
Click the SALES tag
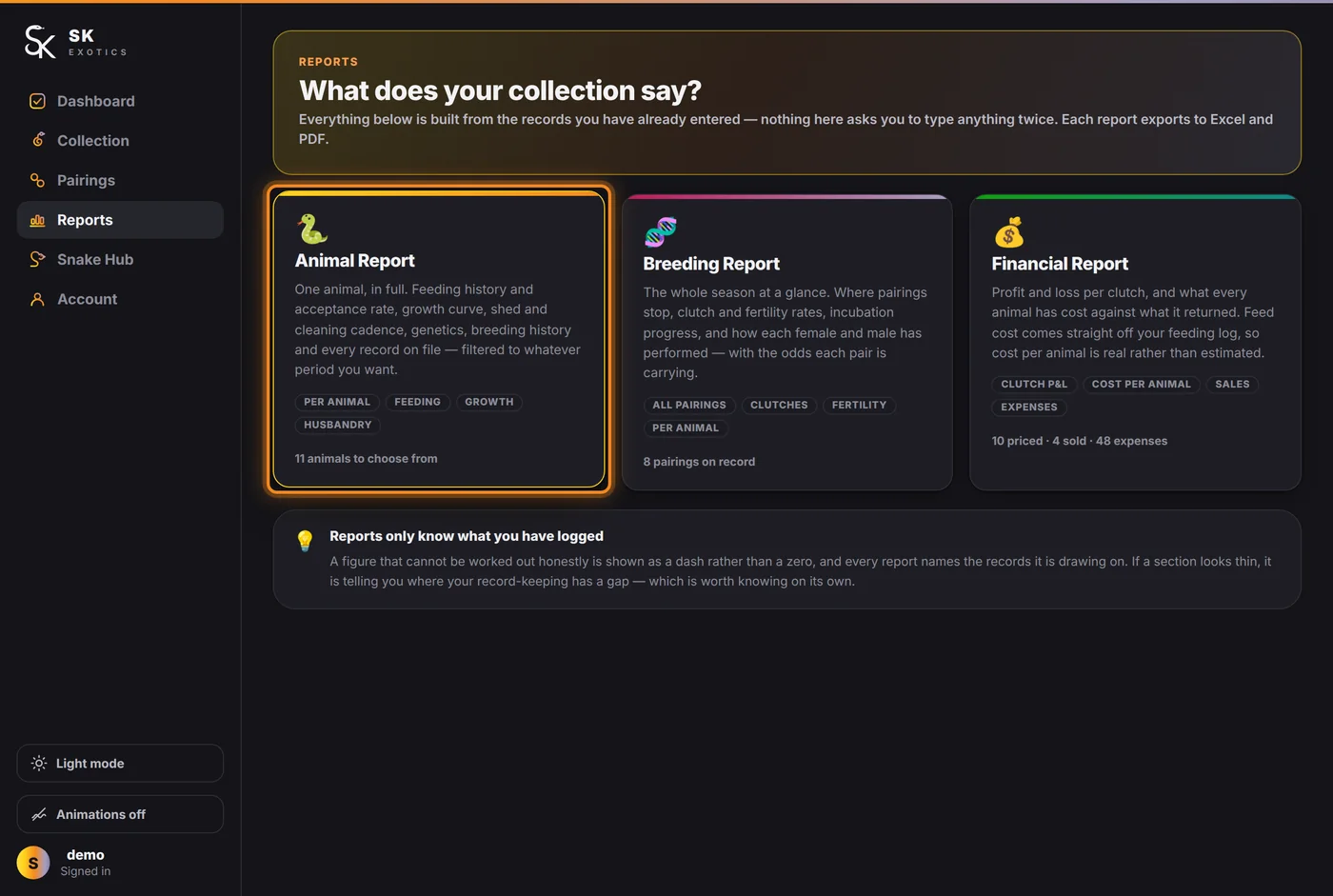click(1232, 384)
